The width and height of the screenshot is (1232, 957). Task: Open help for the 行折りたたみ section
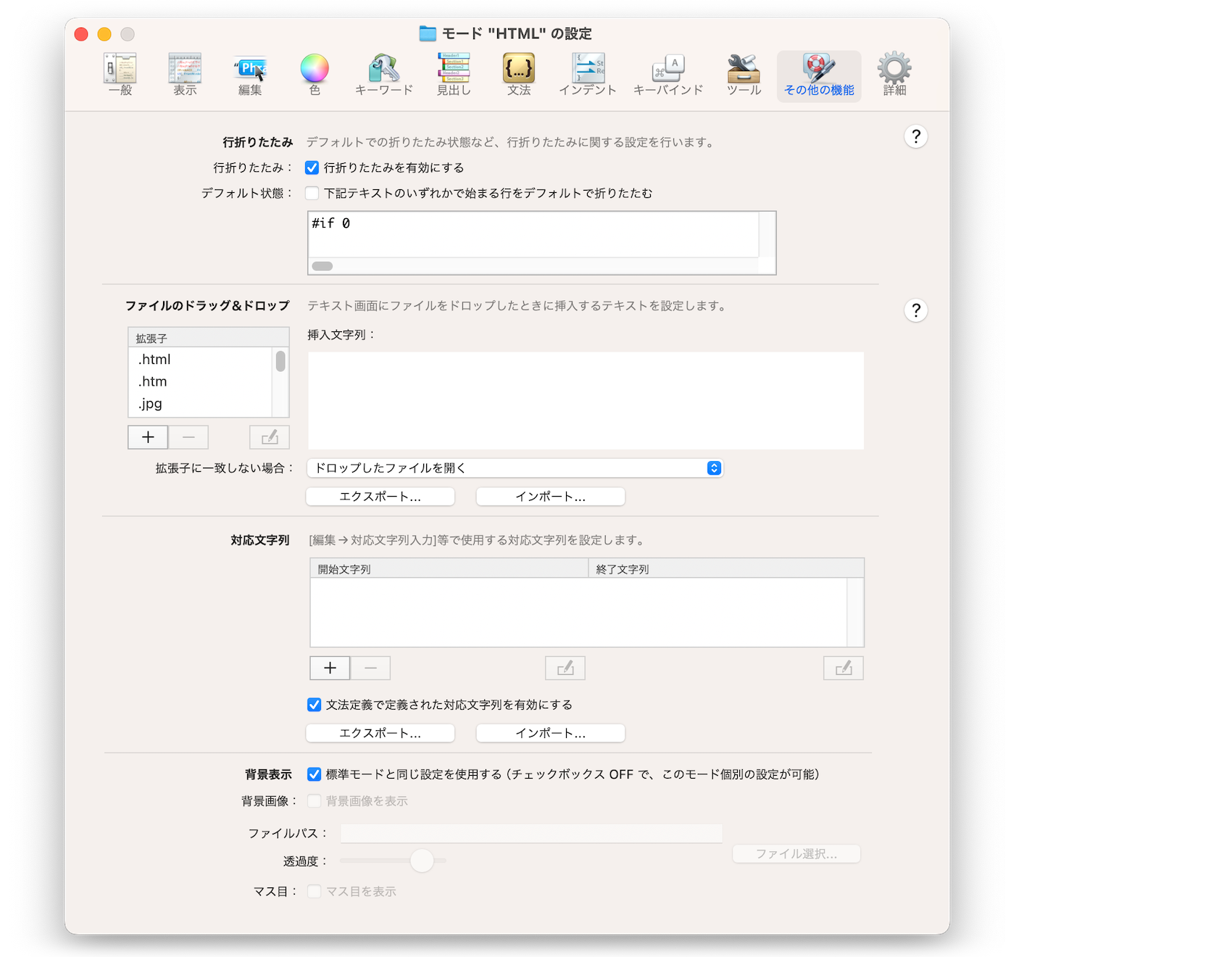tap(916, 136)
